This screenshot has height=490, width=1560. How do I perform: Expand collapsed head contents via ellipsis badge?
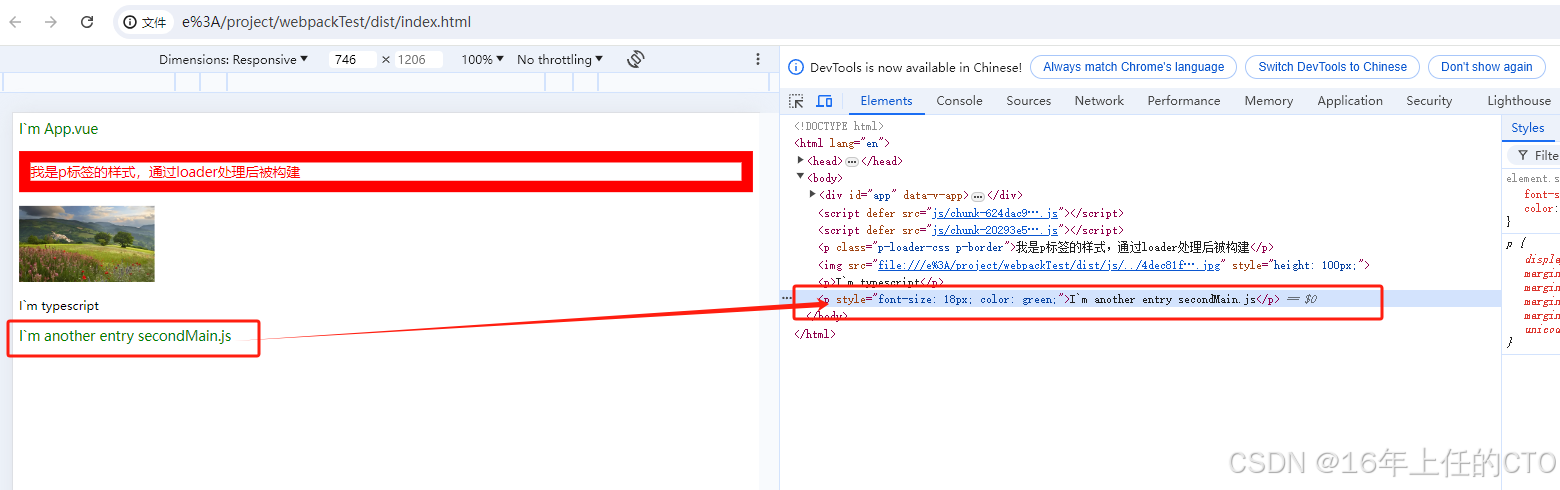851,161
